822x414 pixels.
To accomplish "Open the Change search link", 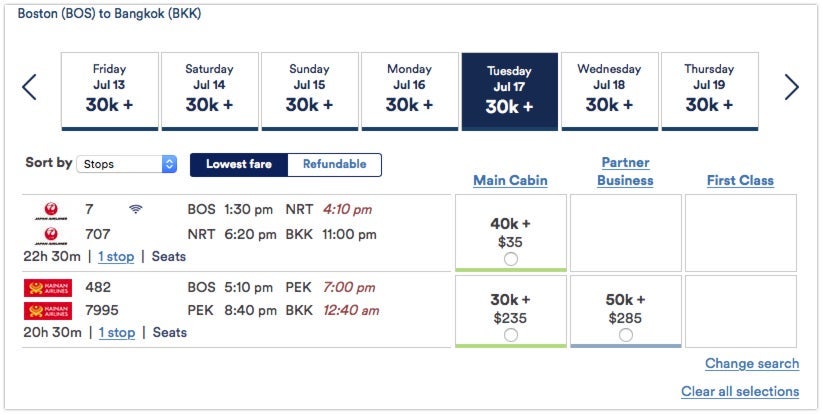I will [752, 364].
